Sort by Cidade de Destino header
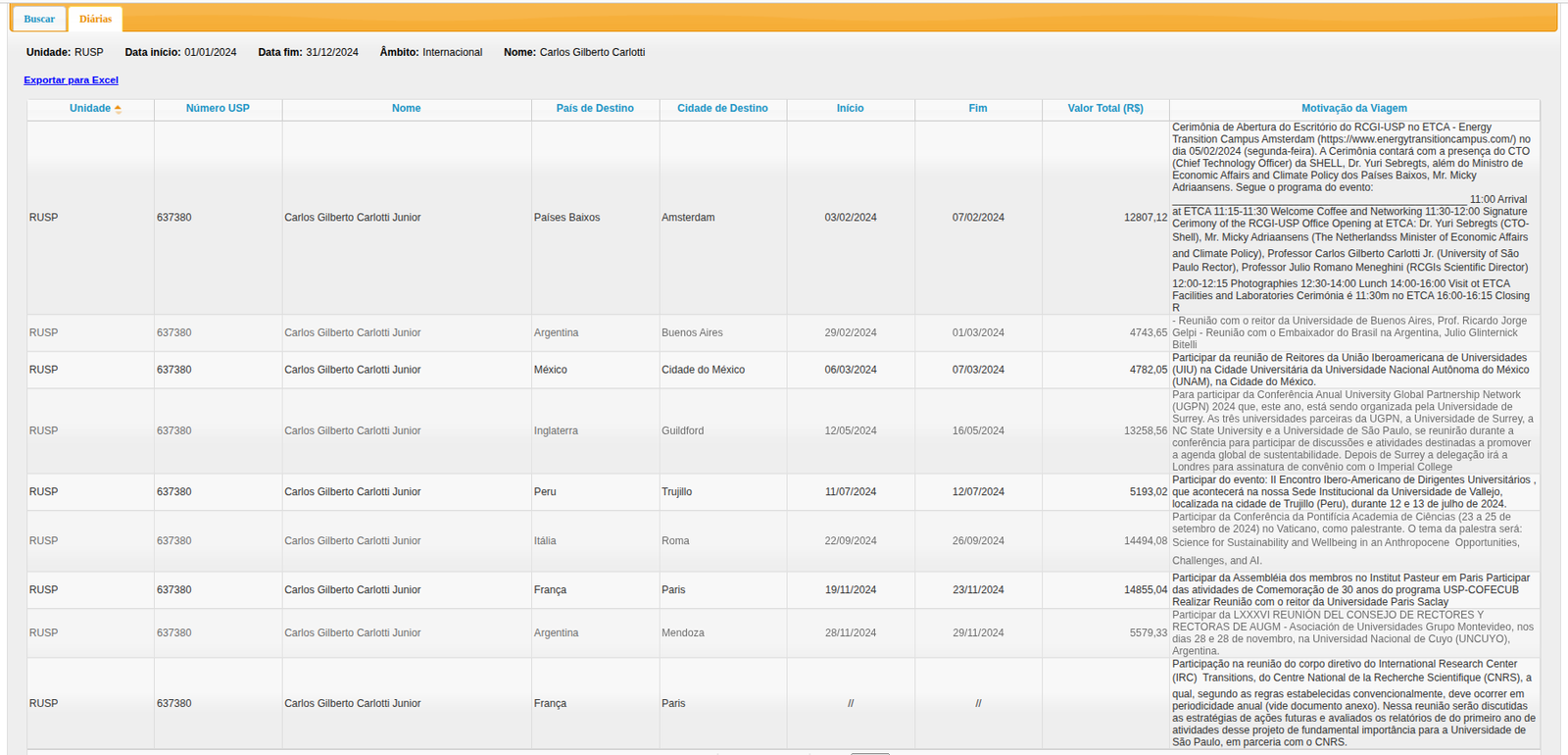 coord(722,108)
